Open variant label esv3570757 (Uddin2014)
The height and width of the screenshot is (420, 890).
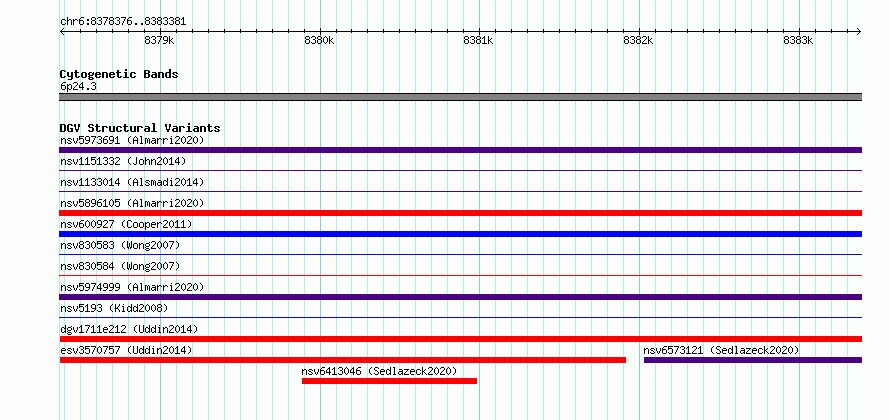click(x=126, y=350)
